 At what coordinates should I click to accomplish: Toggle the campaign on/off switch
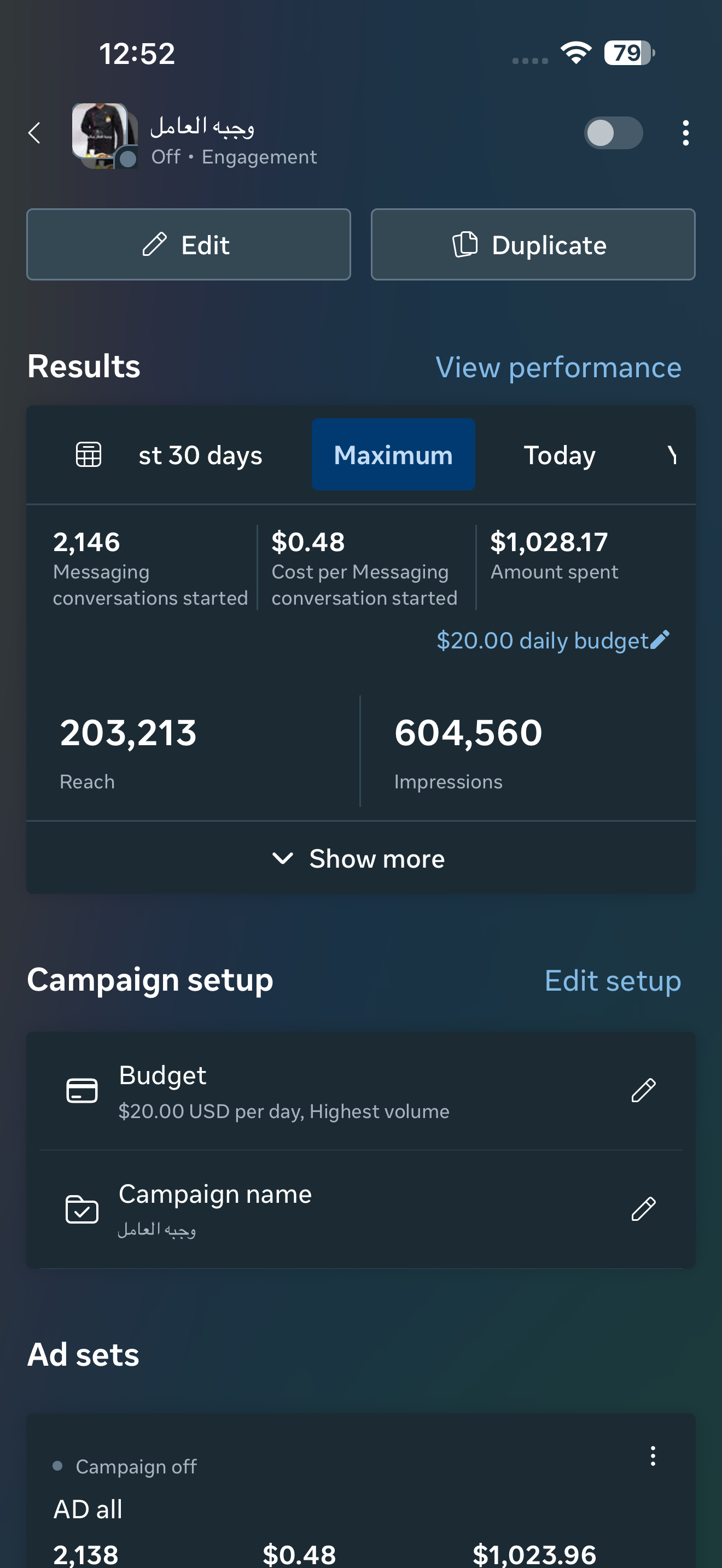tap(613, 133)
